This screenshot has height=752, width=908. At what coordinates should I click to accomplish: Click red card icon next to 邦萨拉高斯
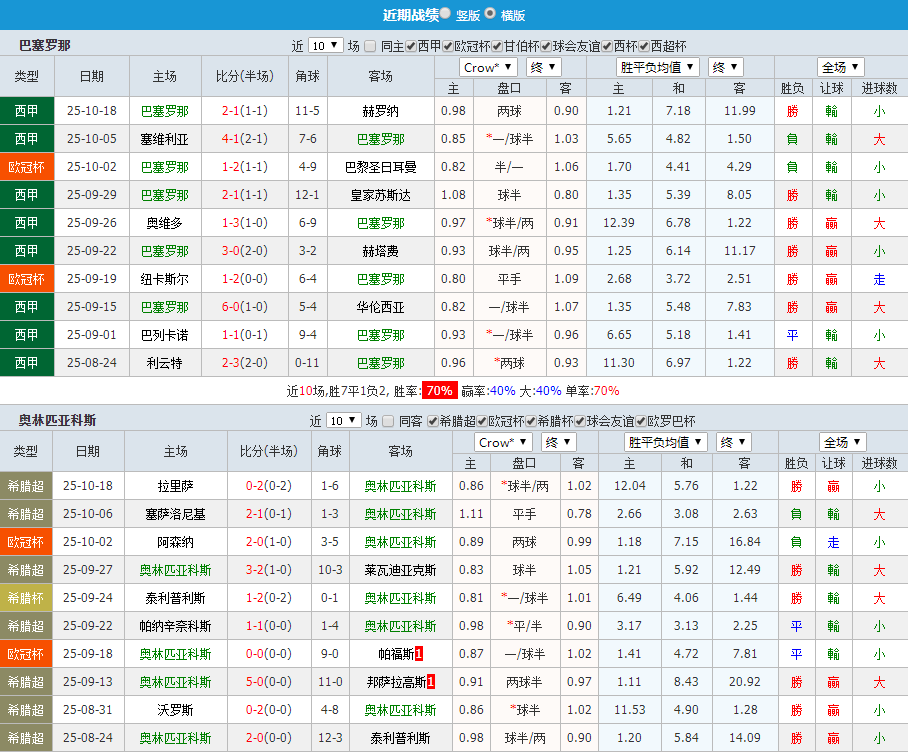431,683
